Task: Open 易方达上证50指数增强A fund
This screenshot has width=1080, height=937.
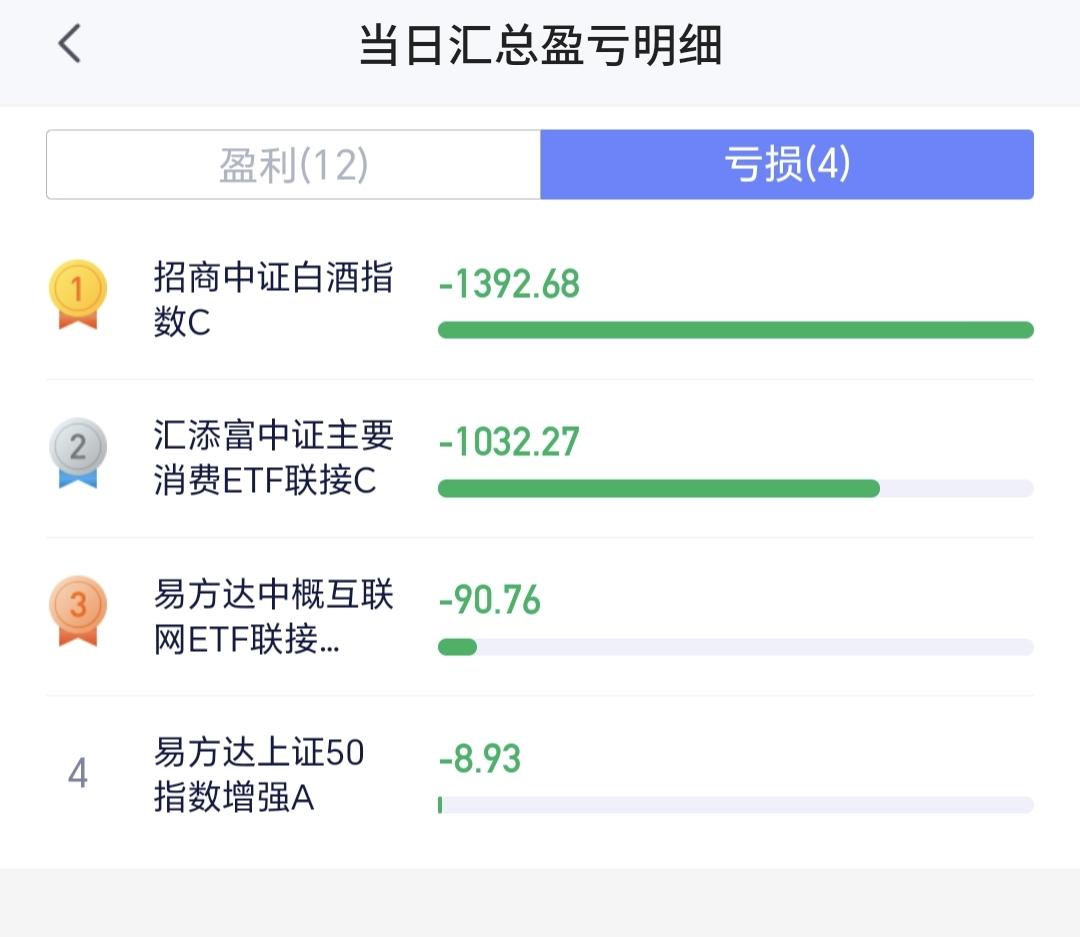Action: point(259,774)
